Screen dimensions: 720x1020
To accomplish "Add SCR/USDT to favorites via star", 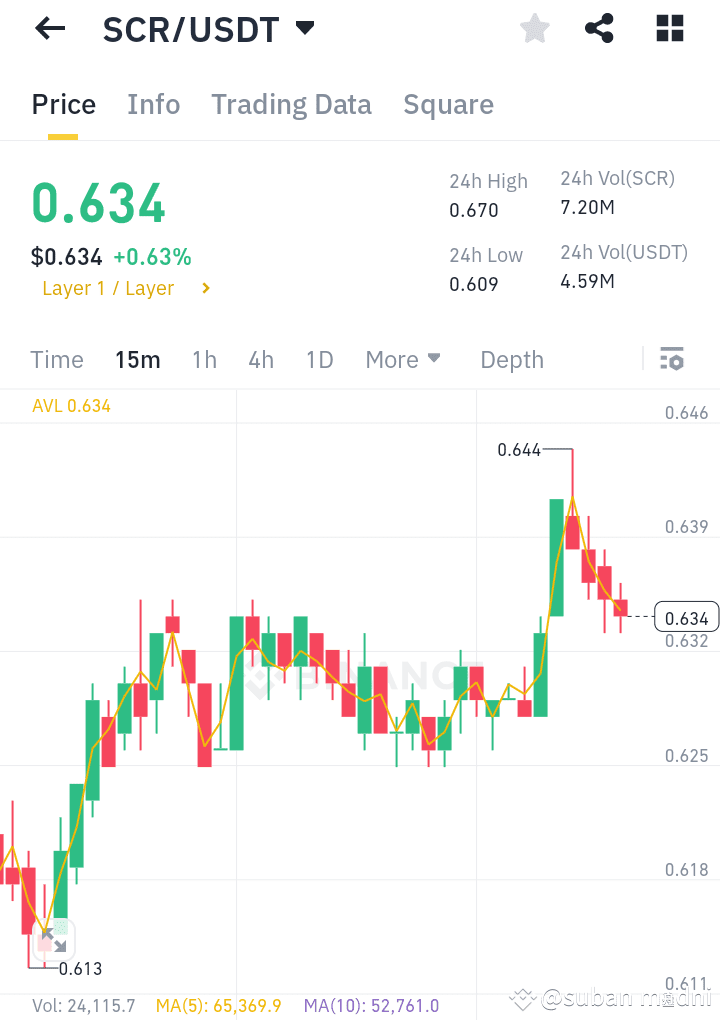I will [534, 28].
